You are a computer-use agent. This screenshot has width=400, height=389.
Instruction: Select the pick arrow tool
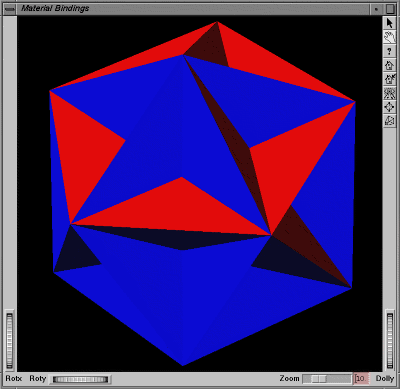click(389, 23)
